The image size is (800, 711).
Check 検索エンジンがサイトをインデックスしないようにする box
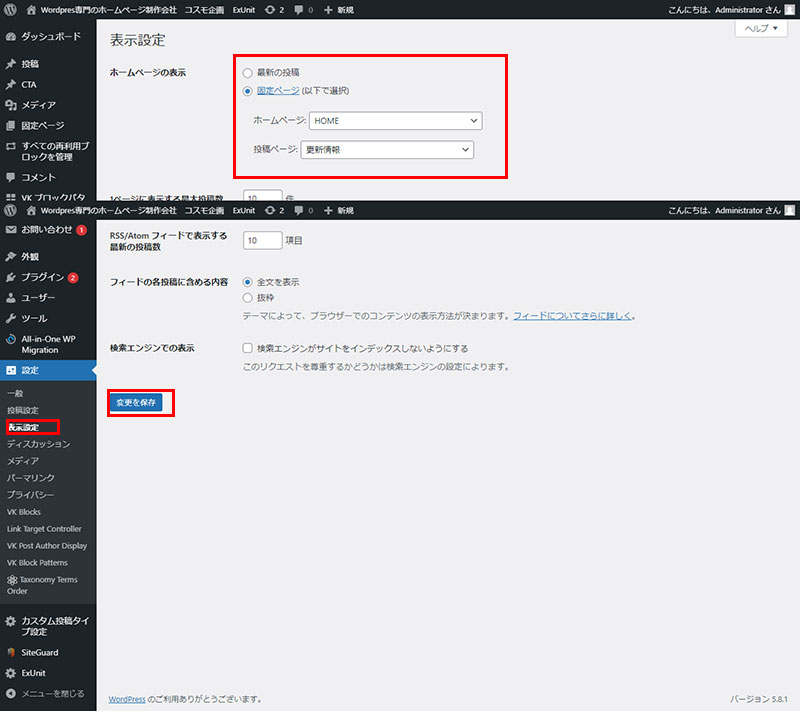[247, 349]
